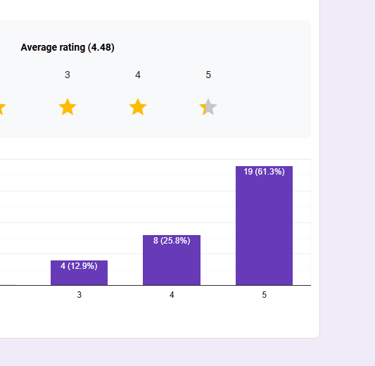Click the star under rating 4
Viewport: 375px width, 366px height.
click(138, 107)
